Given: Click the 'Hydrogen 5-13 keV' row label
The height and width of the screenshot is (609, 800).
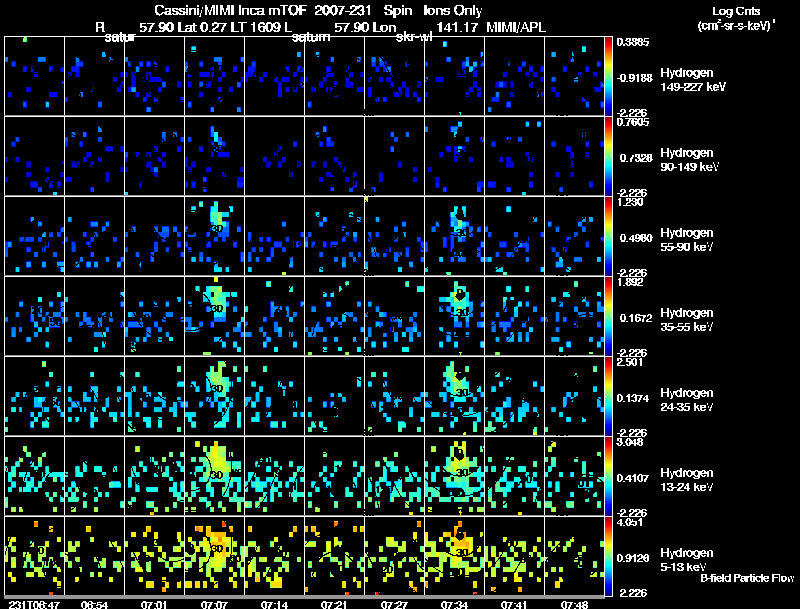Looking at the screenshot, I should (687, 560).
